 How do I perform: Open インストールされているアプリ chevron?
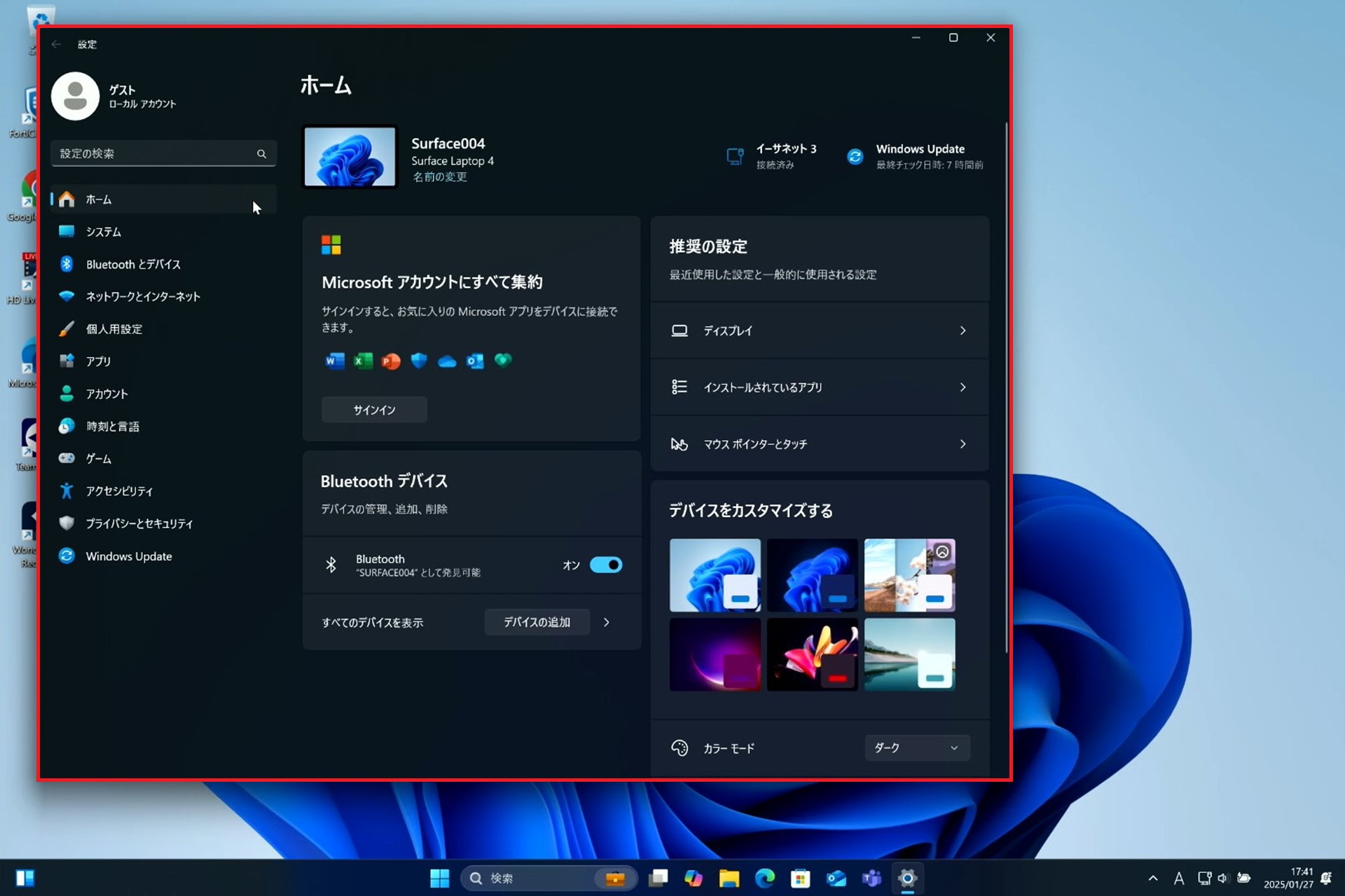coord(963,387)
